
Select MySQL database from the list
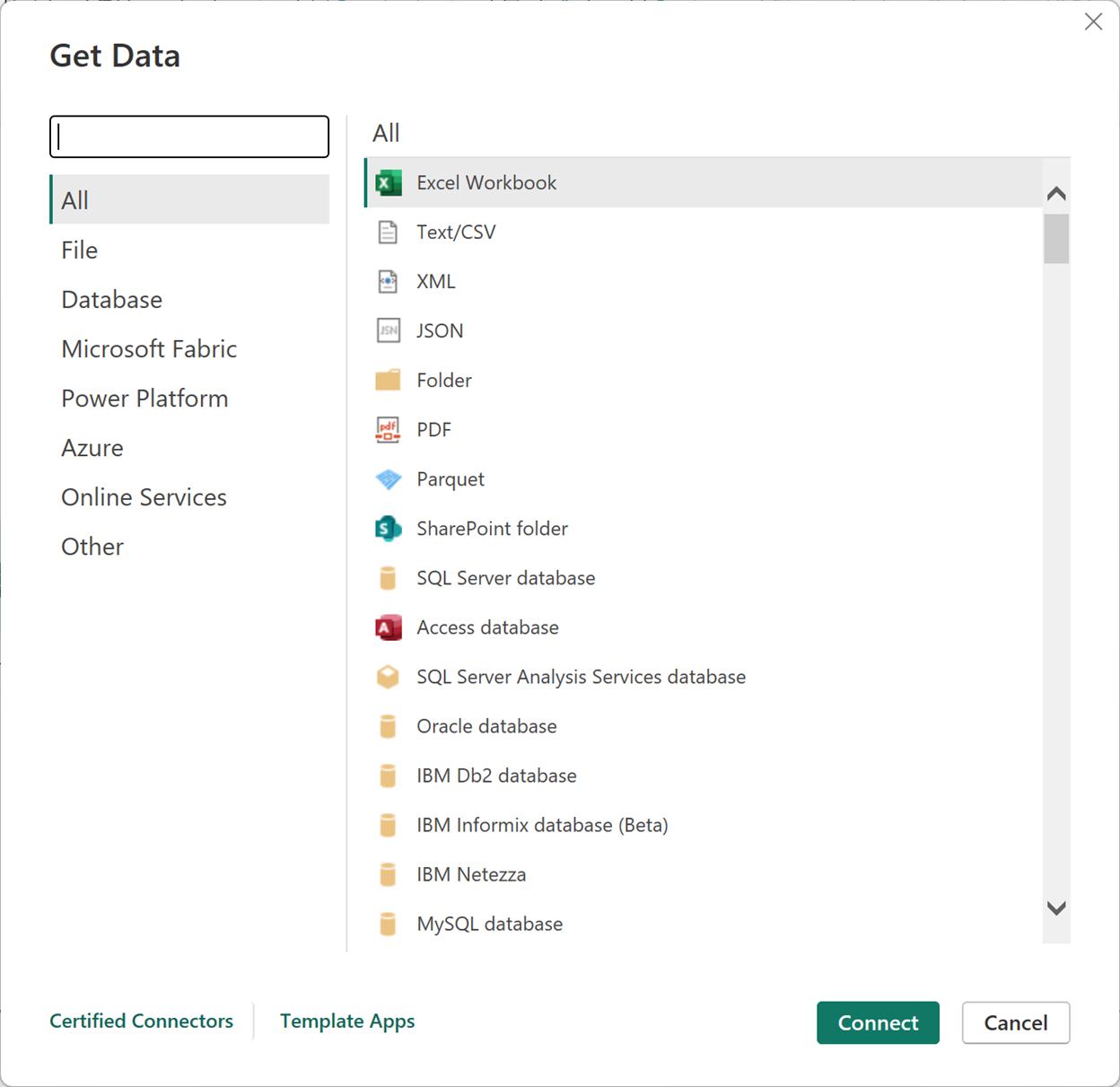pos(489,924)
